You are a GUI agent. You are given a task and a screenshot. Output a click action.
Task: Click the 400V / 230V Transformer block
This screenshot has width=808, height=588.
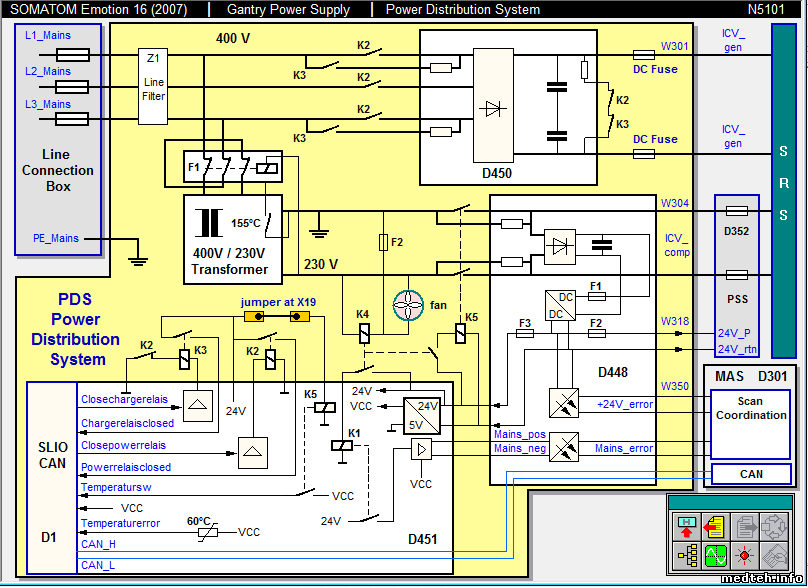tap(230, 236)
